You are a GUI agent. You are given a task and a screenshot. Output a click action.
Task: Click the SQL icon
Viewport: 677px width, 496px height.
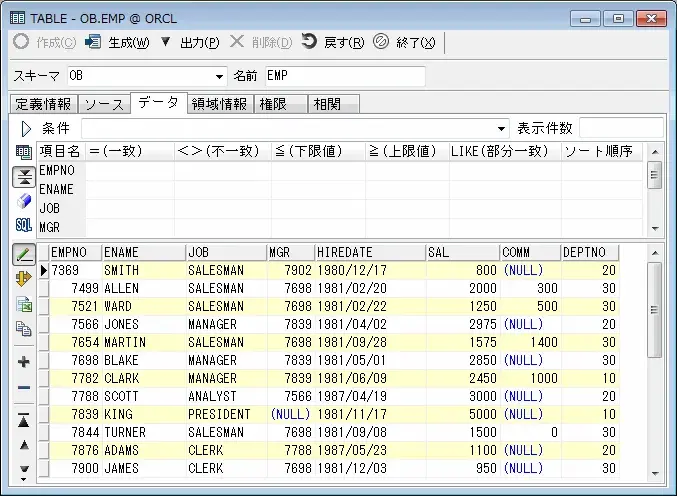(24, 225)
